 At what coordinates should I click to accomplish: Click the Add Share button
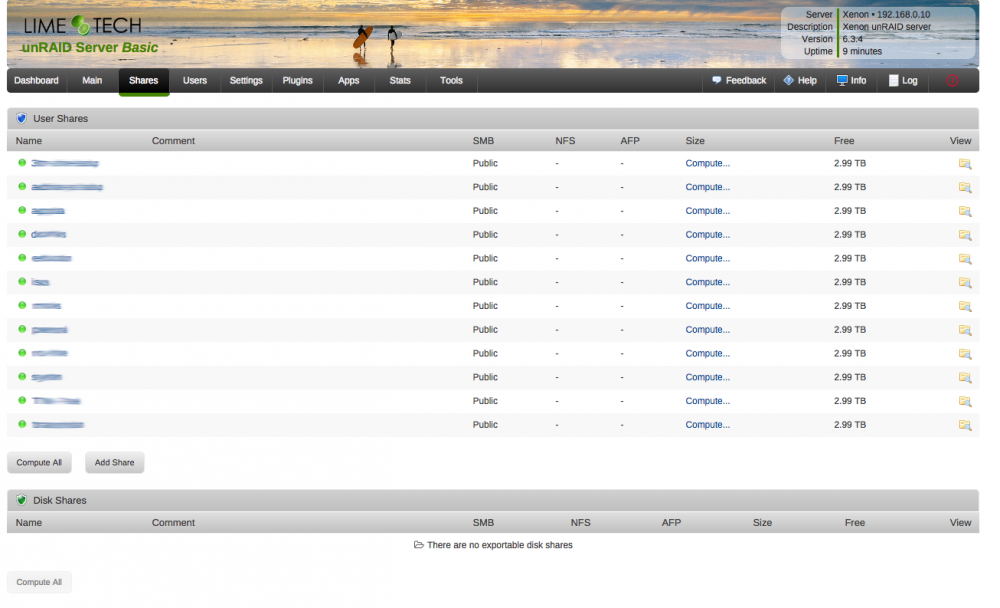pos(115,463)
